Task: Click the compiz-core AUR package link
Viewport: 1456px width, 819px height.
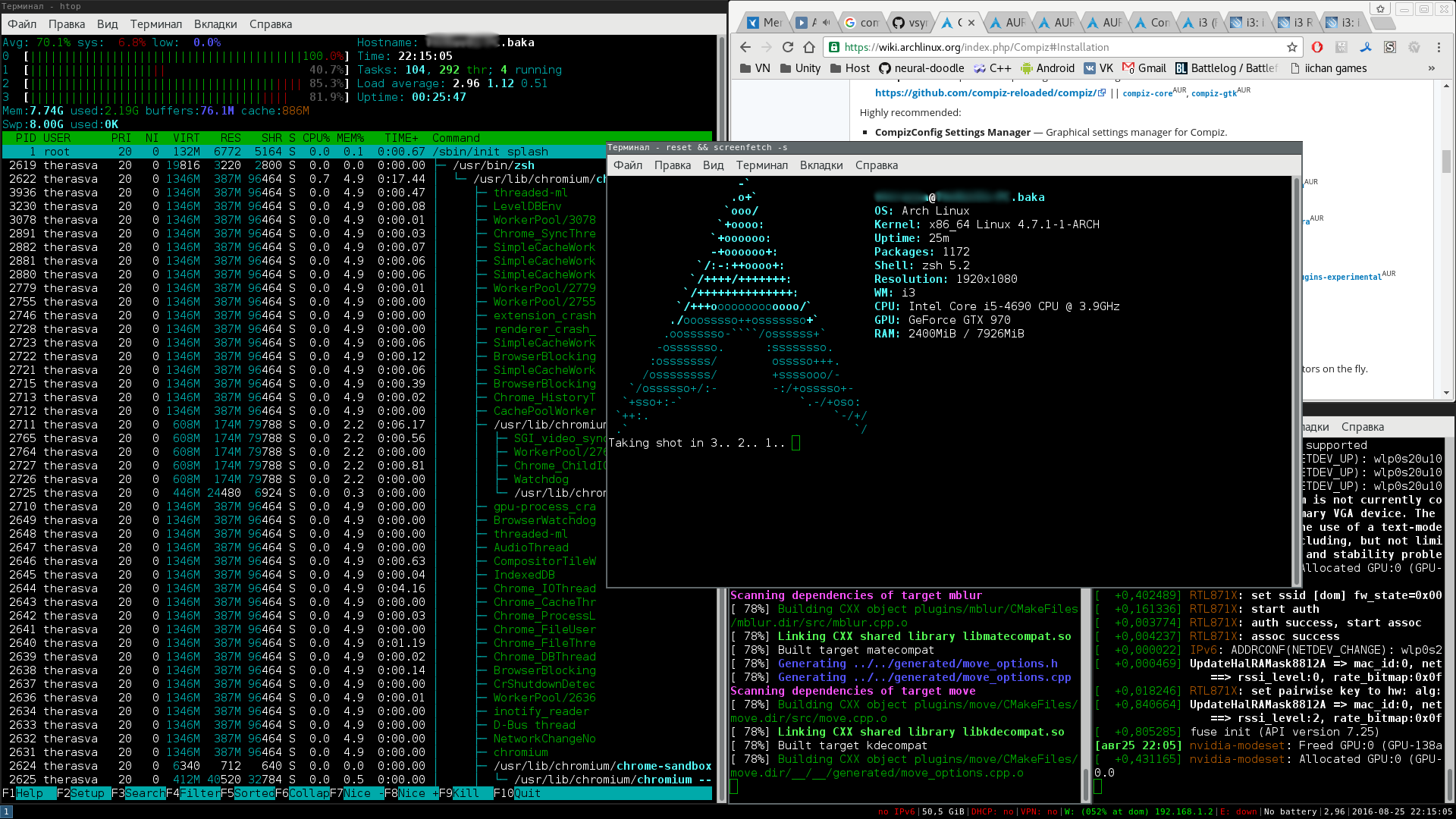Action: pyautogui.click(x=1147, y=93)
